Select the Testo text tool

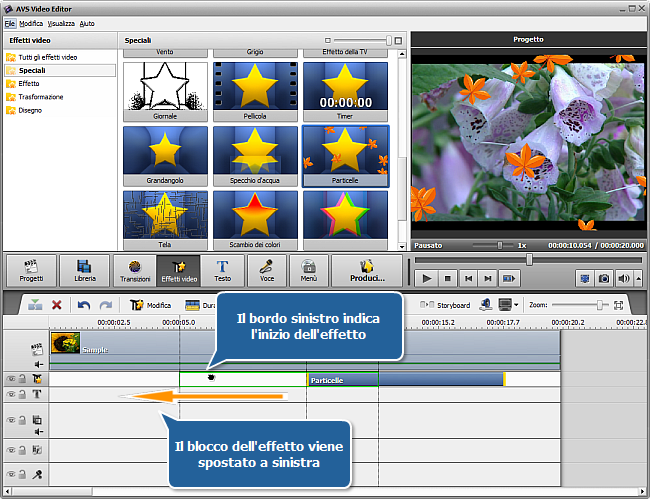click(x=222, y=271)
